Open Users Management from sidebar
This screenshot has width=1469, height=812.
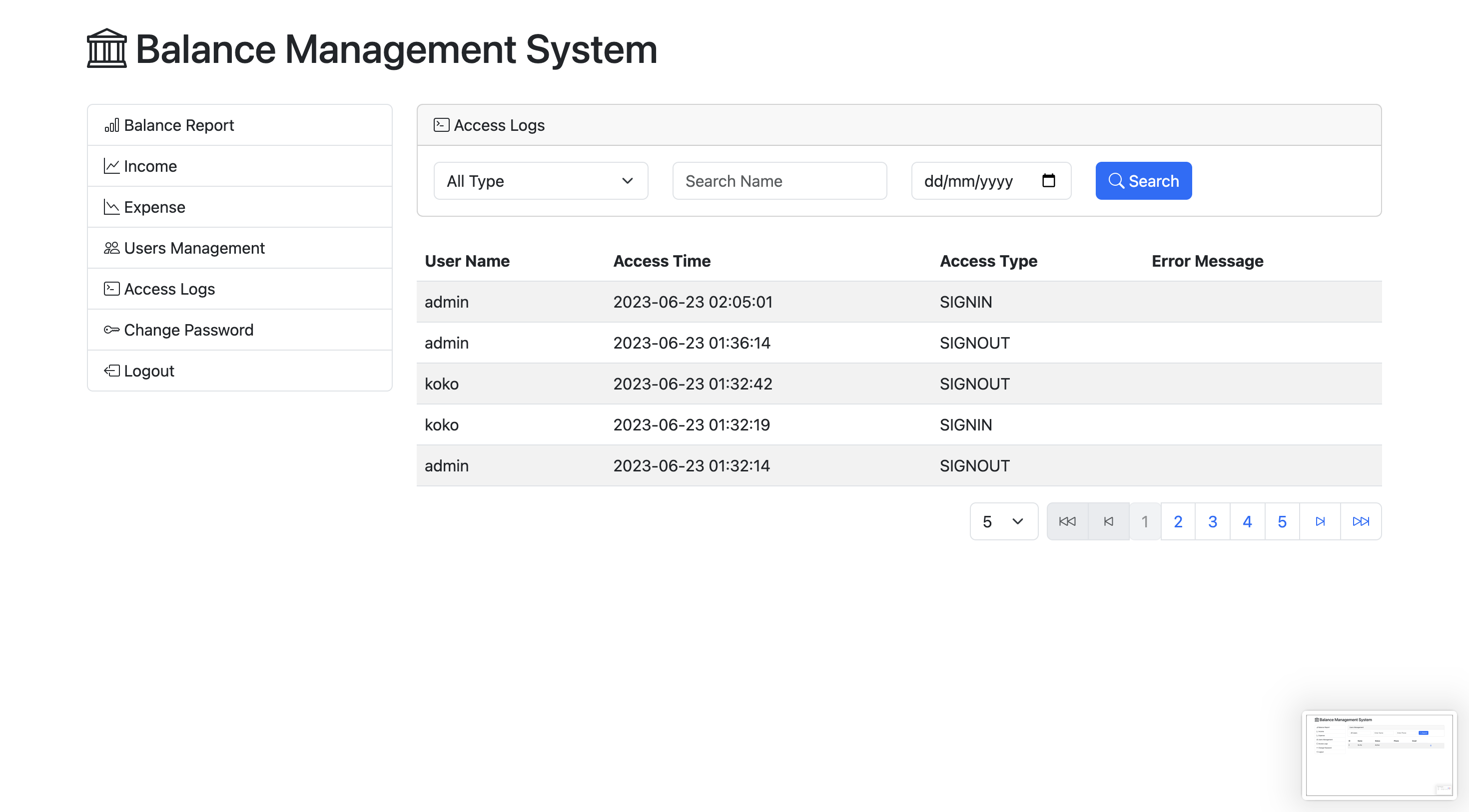239,248
